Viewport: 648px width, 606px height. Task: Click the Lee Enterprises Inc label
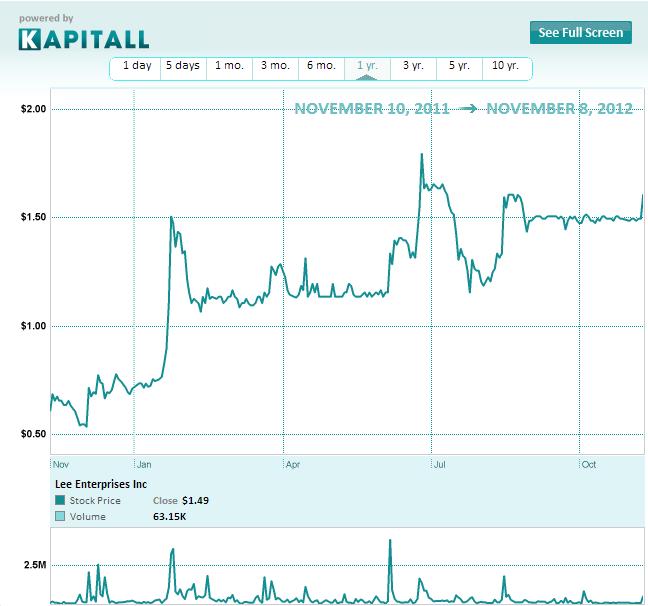pyautogui.click(x=101, y=483)
